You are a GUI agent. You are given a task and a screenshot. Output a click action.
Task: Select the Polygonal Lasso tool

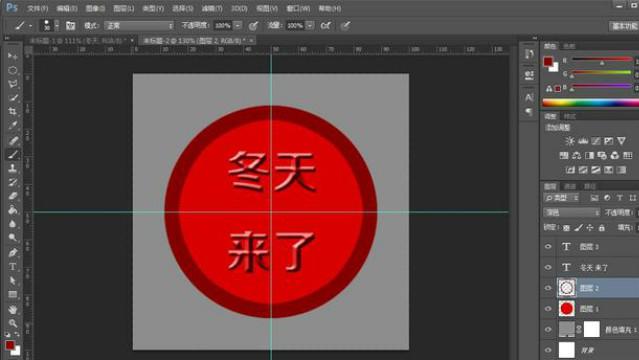pyautogui.click(x=13, y=84)
